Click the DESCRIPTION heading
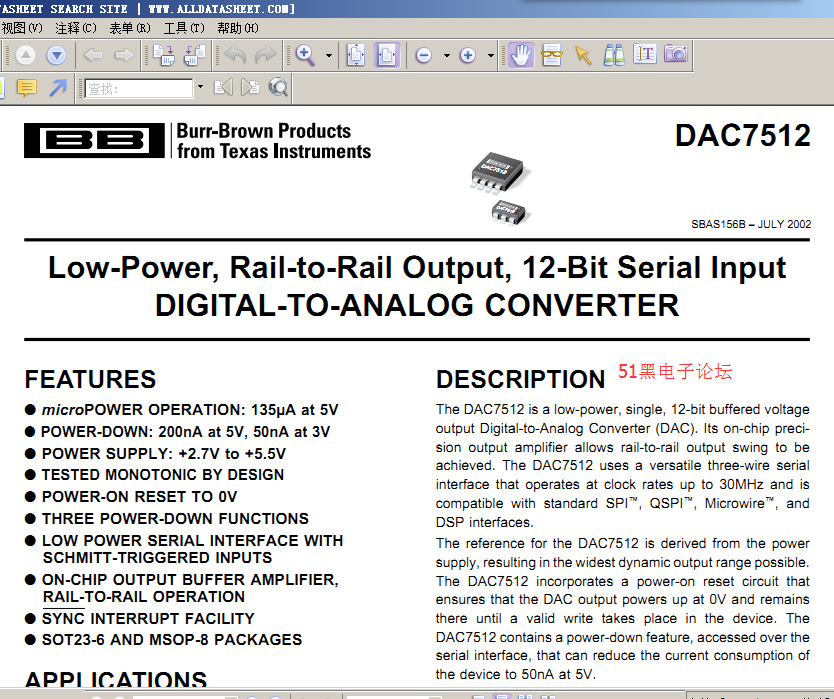This screenshot has height=699, width=834. click(x=521, y=380)
